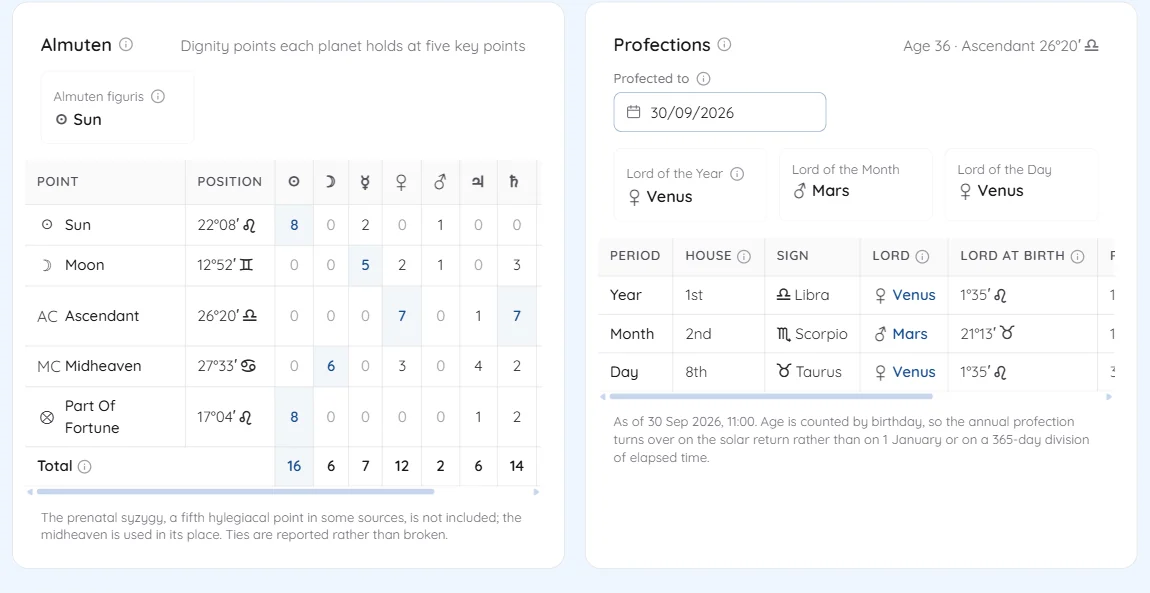Viewport: 1150px width, 593px height.
Task: Open the Almuten figuris info tooltip icon
Action: coord(158,96)
